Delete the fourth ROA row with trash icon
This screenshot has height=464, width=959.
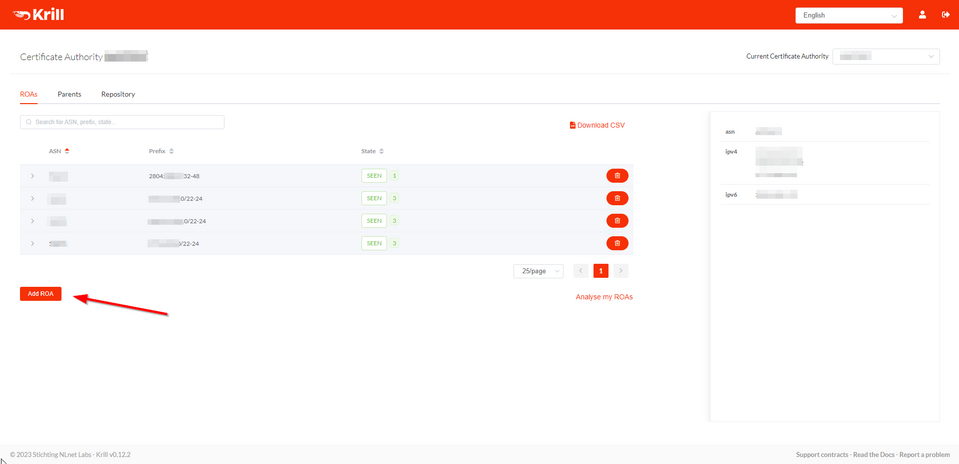point(617,243)
